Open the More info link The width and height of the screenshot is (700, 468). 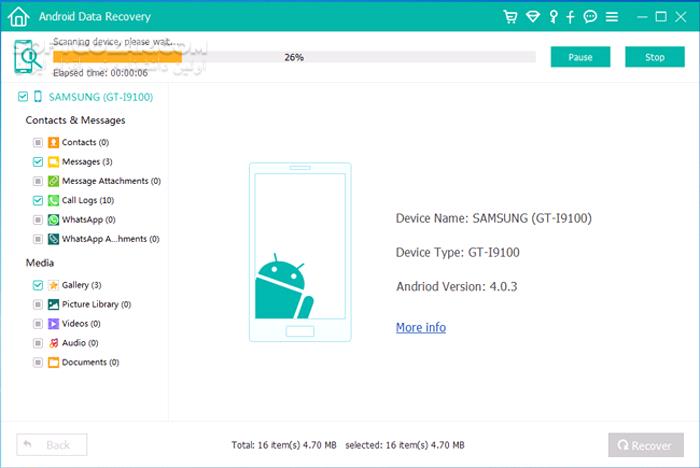point(420,327)
